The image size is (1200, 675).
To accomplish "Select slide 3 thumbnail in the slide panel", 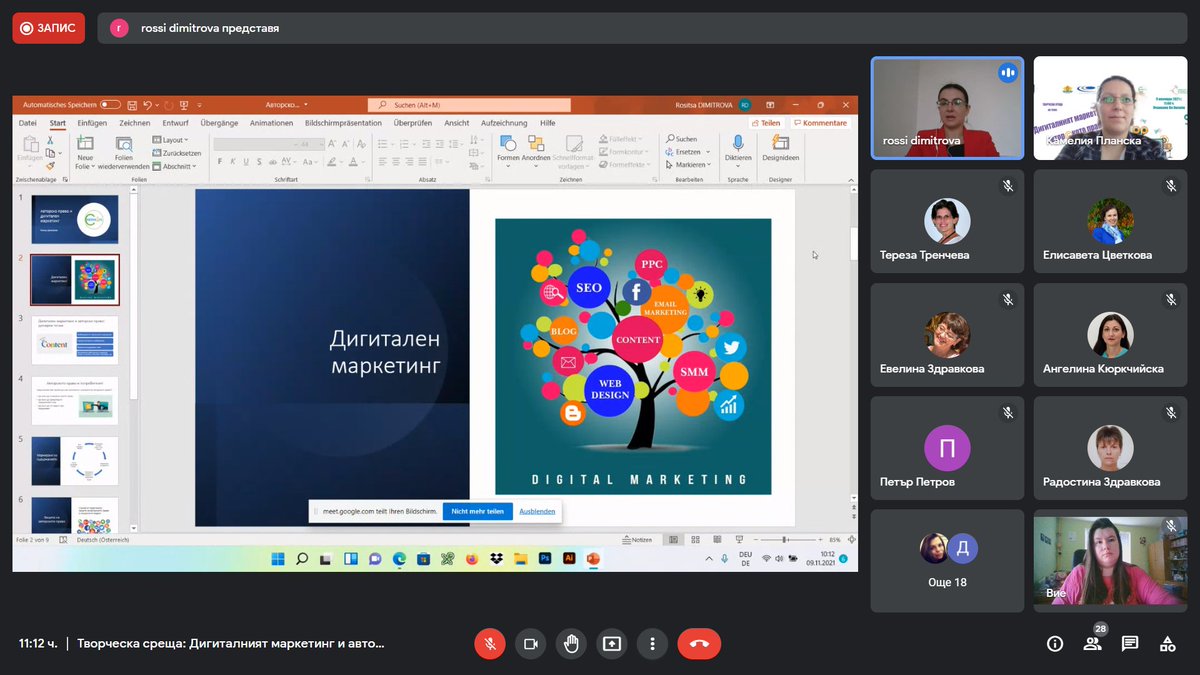I will click(74, 340).
